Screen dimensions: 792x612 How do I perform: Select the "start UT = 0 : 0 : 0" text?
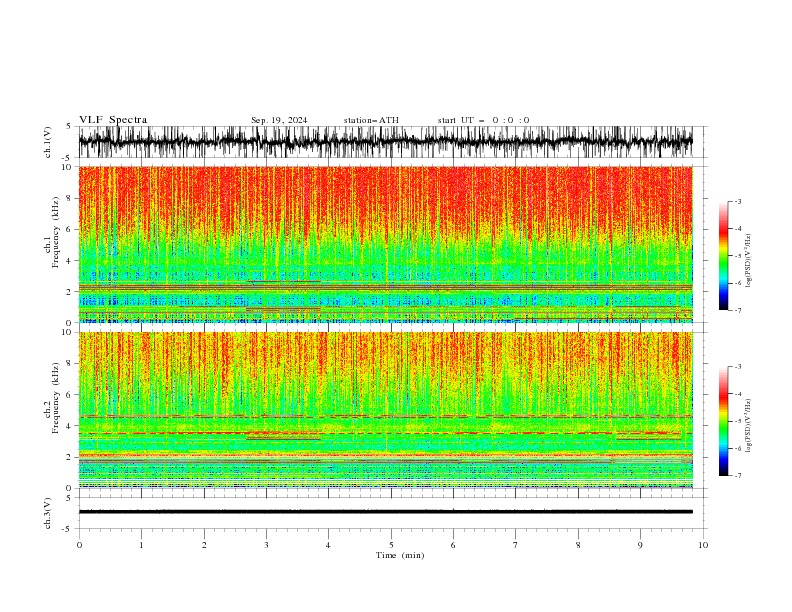pyautogui.click(x=483, y=120)
